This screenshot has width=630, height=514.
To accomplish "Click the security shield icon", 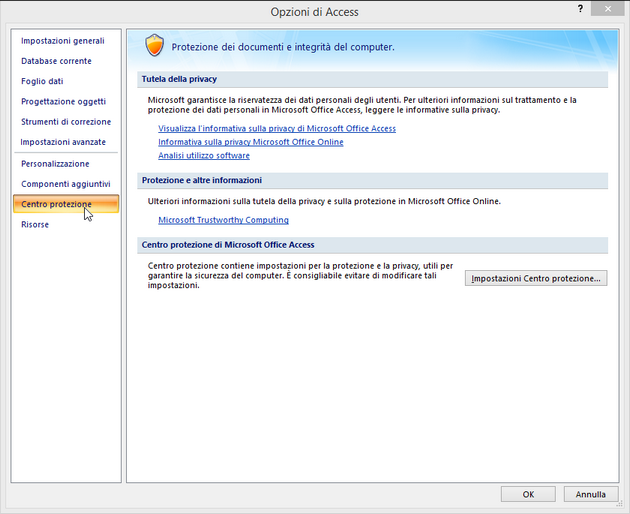I will [154, 45].
